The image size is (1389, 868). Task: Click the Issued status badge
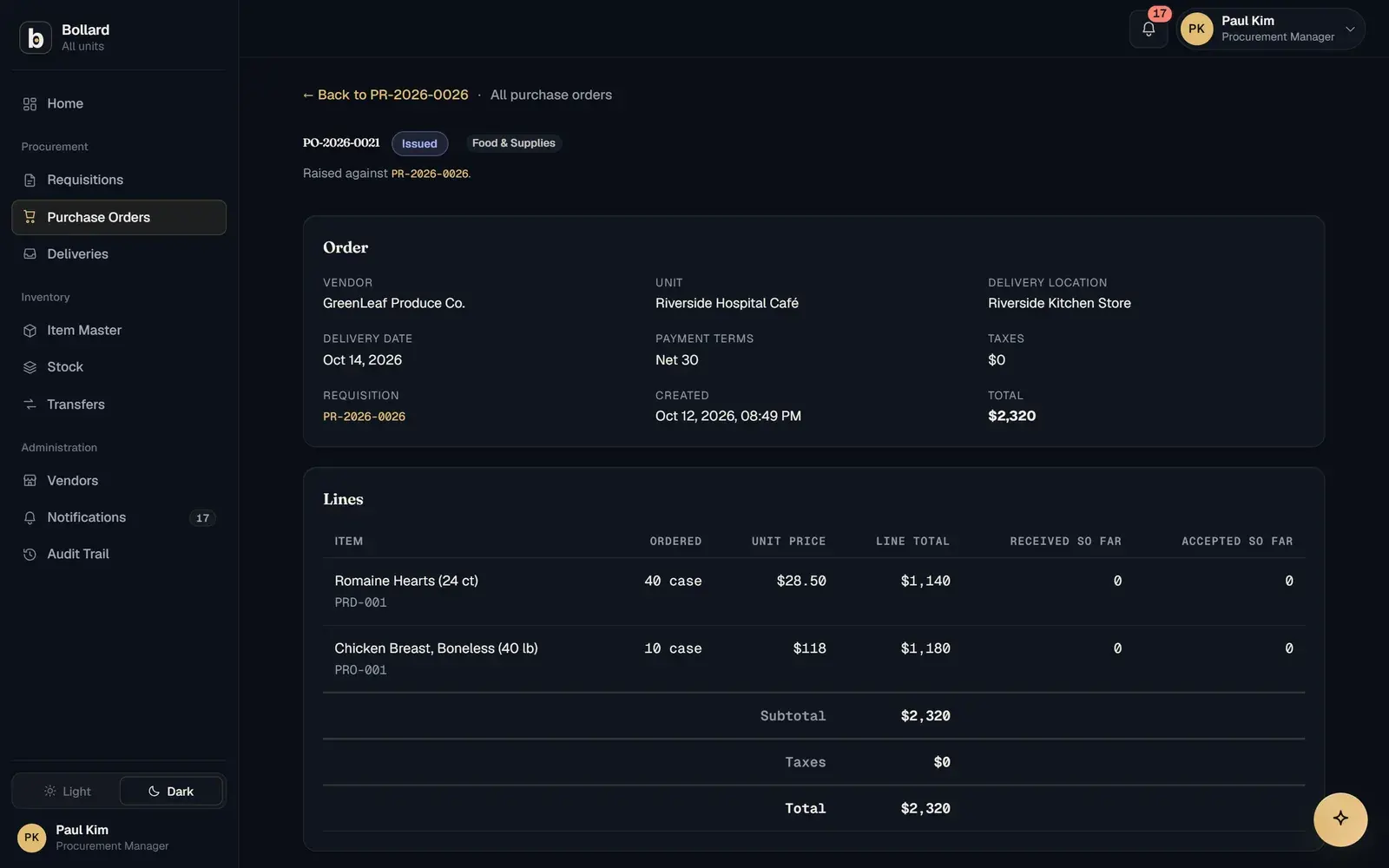(419, 143)
